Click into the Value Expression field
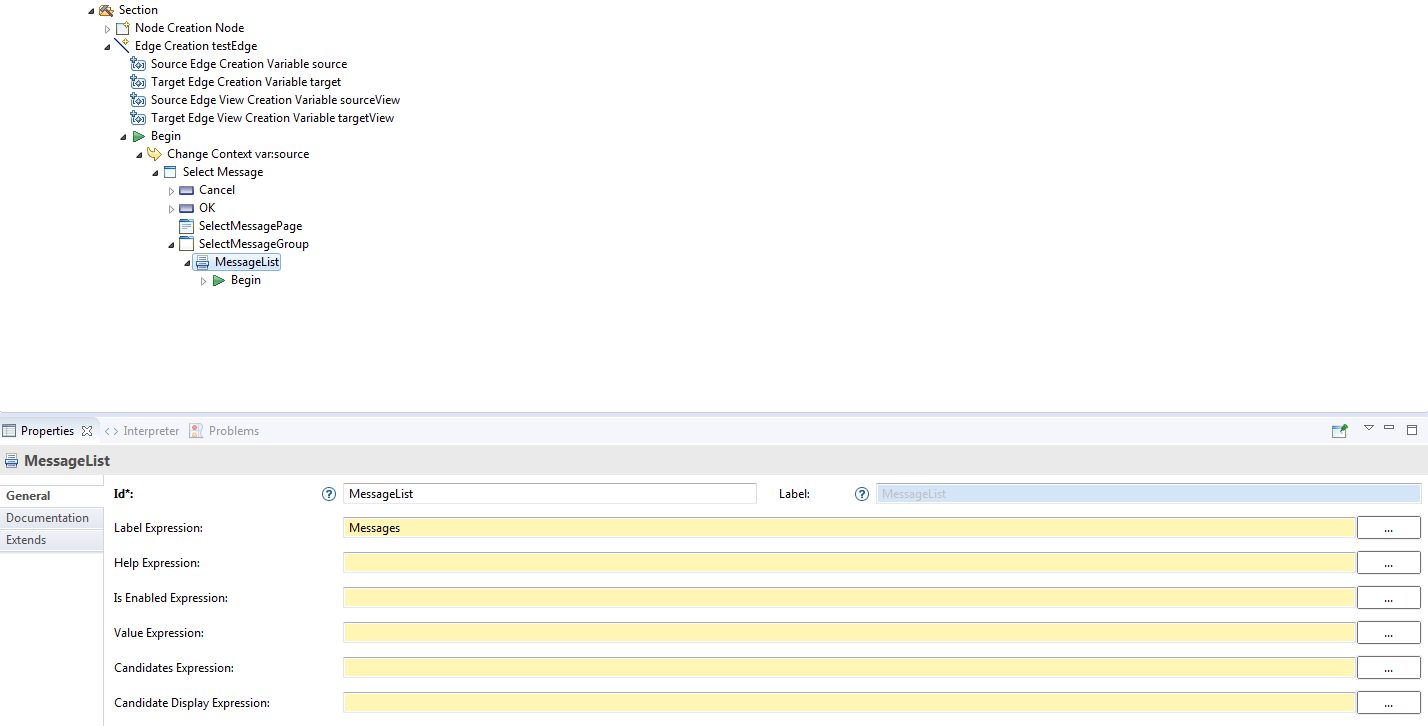 click(848, 633)
